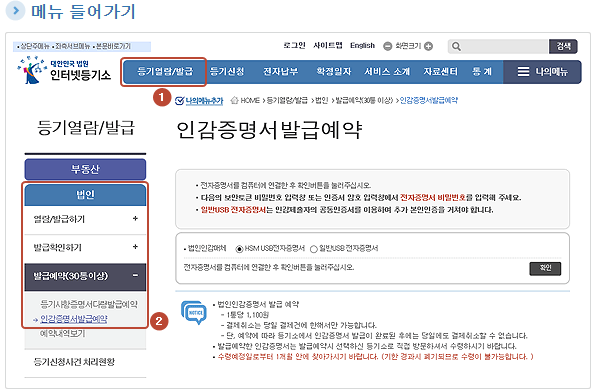Open 예약내역보기 submenu item
The width and height of the screenshot is (598, 391).
point(63,333)
